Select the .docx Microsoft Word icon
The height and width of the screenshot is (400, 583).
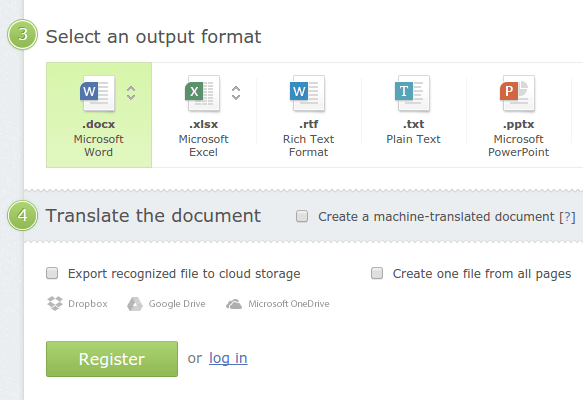(97, 93)
